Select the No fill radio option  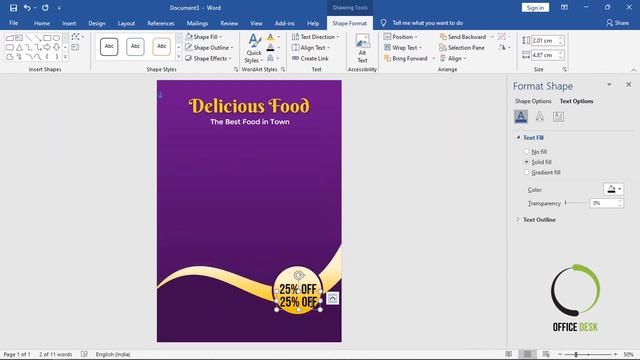point(527,151)
